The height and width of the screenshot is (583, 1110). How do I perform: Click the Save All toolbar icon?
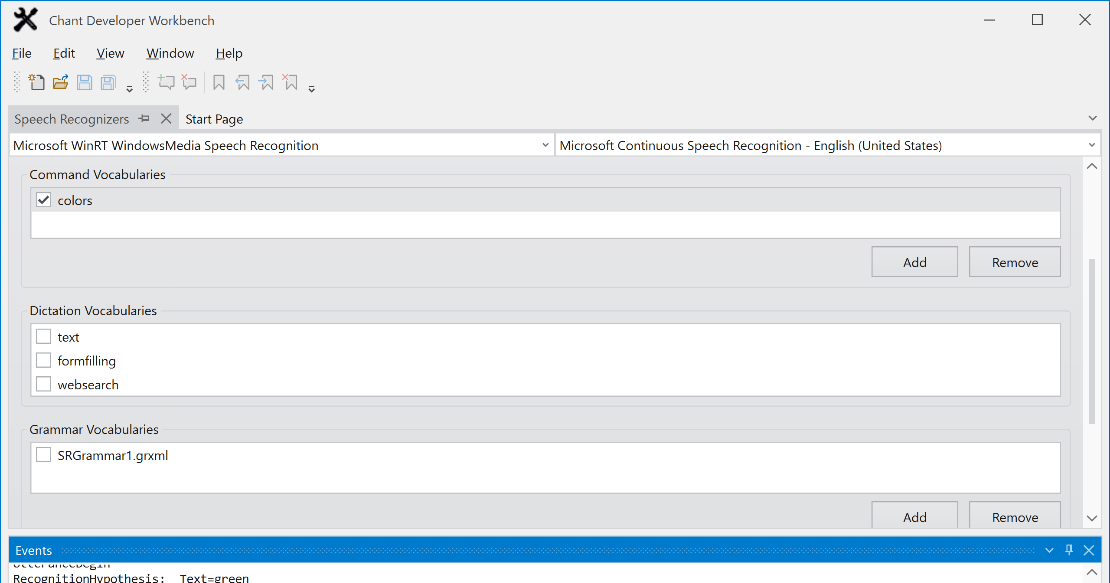[108, 83]
